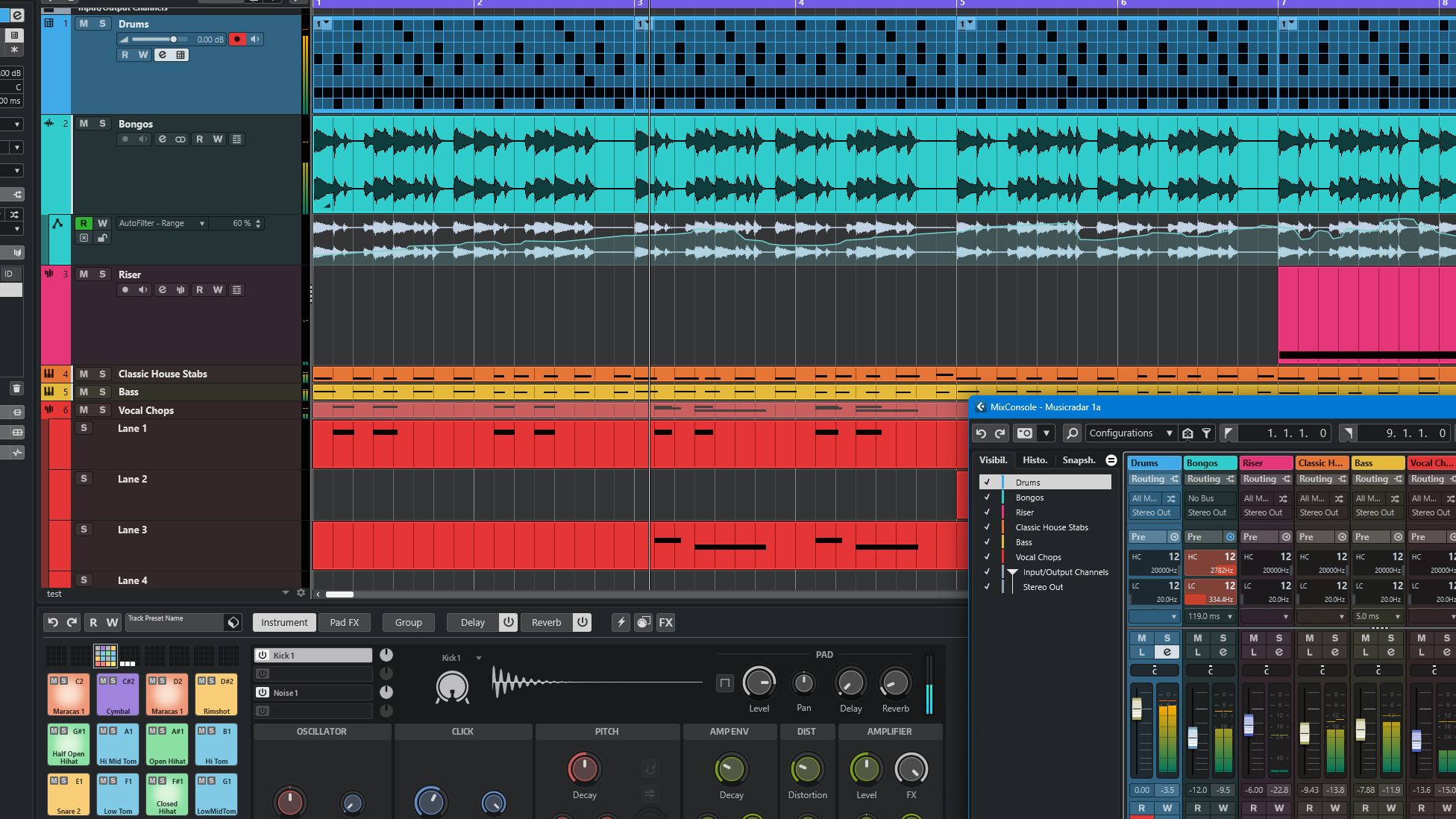Click the lightning bolt icon beside Reverb
The width and height of the screenshot is (1456, 819).
point(621,622)
